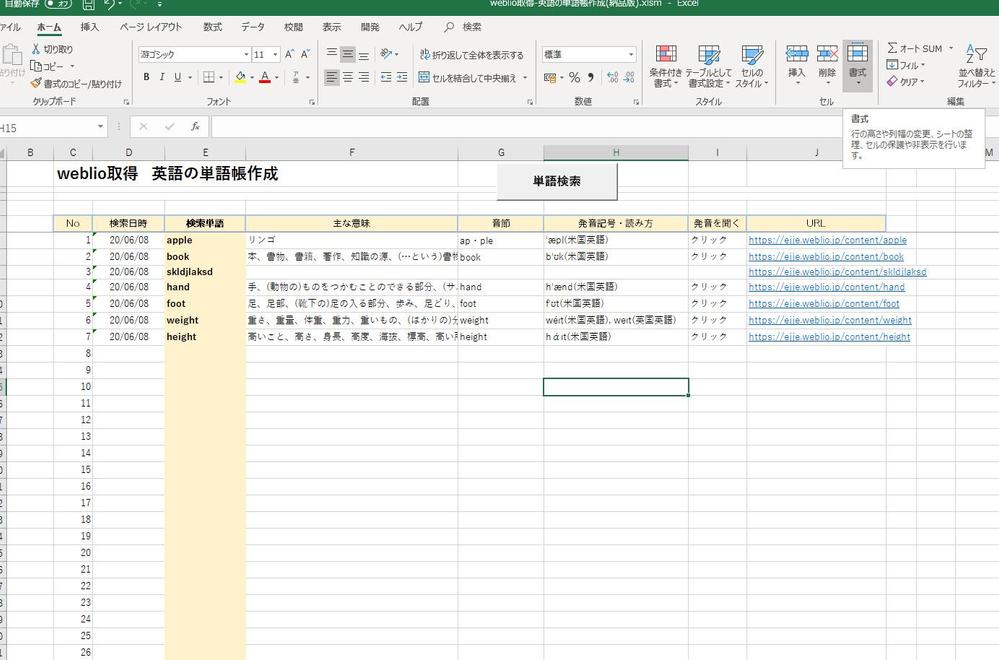The image size is (999, 660).
Task: Align cell content to bottom
Action: [364, 54]
